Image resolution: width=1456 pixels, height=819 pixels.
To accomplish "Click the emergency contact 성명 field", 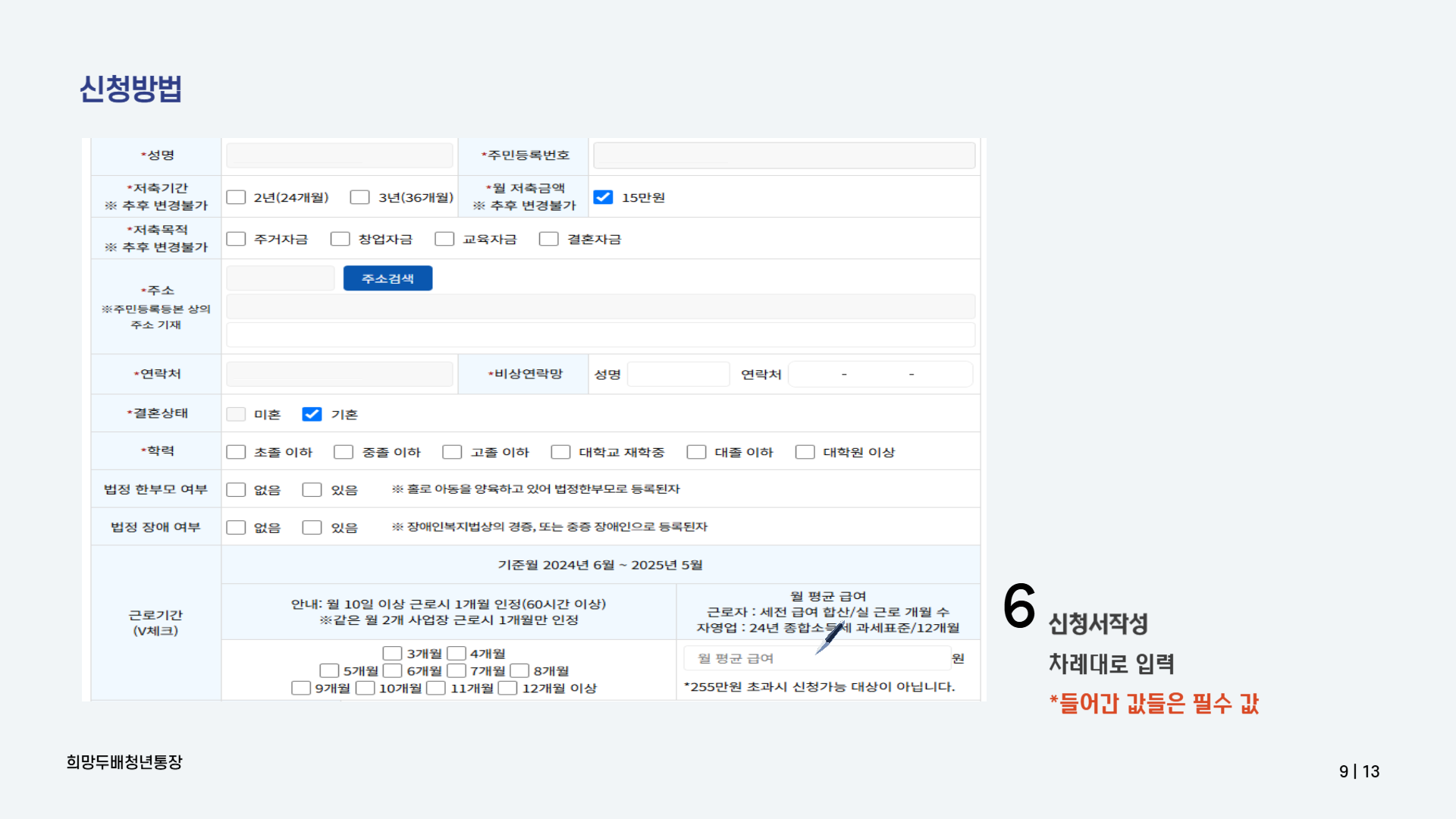I will tap(678, 374).
